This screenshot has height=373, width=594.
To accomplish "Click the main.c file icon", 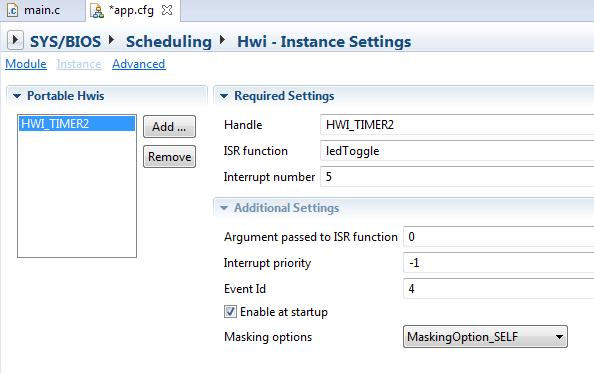I will [12, 10].
